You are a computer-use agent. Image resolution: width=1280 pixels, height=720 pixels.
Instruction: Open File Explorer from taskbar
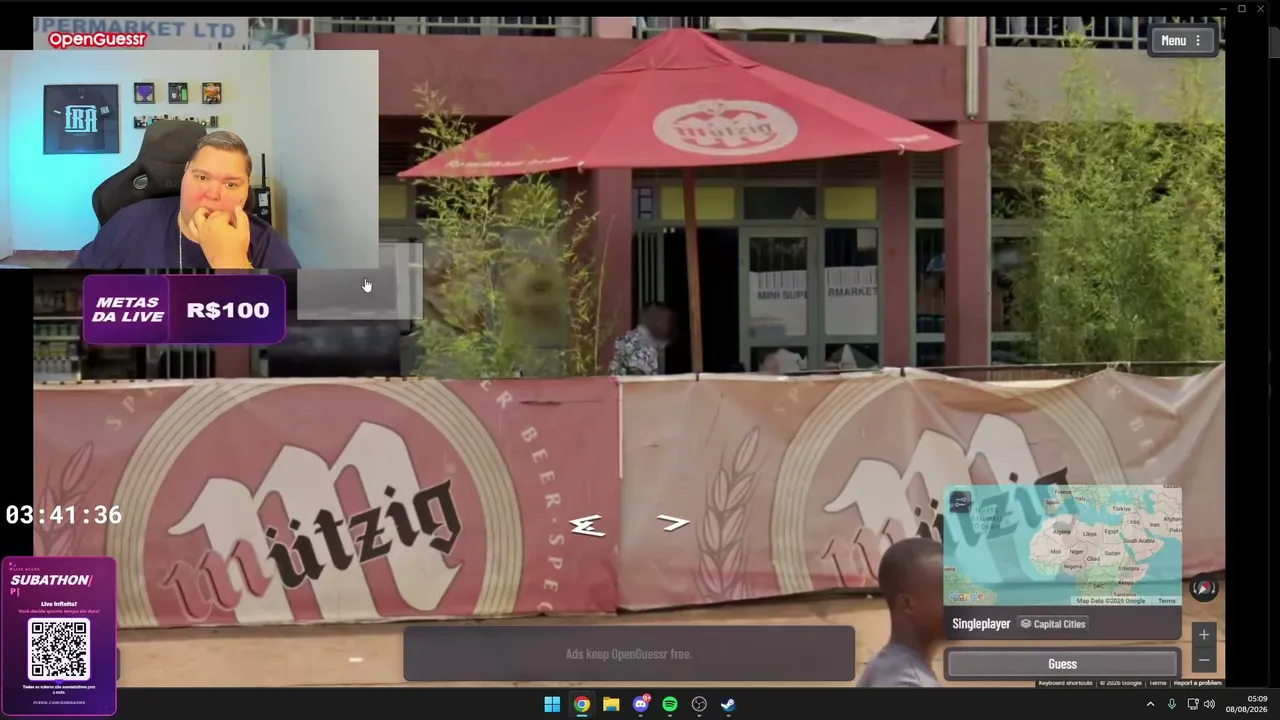(x=611, y=704)
